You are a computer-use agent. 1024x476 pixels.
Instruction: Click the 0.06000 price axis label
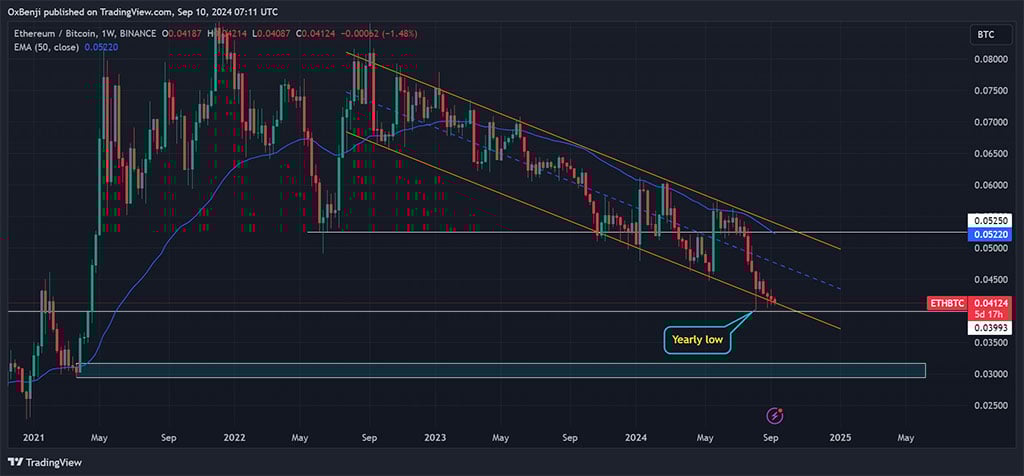point(989,185)
